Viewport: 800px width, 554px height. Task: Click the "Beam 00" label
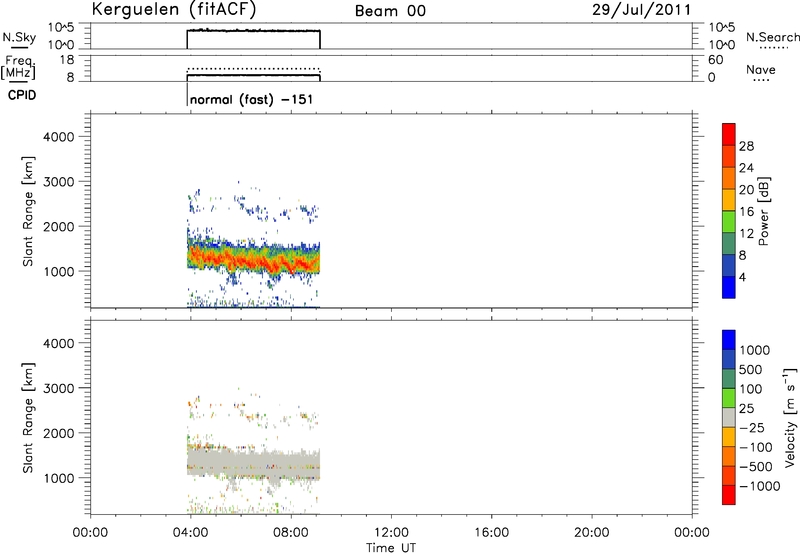click(x=390, y=11)
